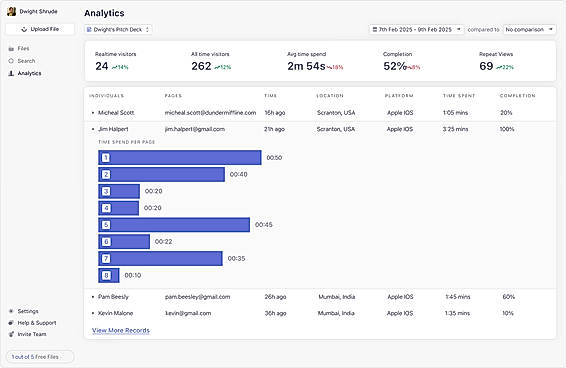
Task: Open Files in the sidebar
Action: [x=23, y=48]
